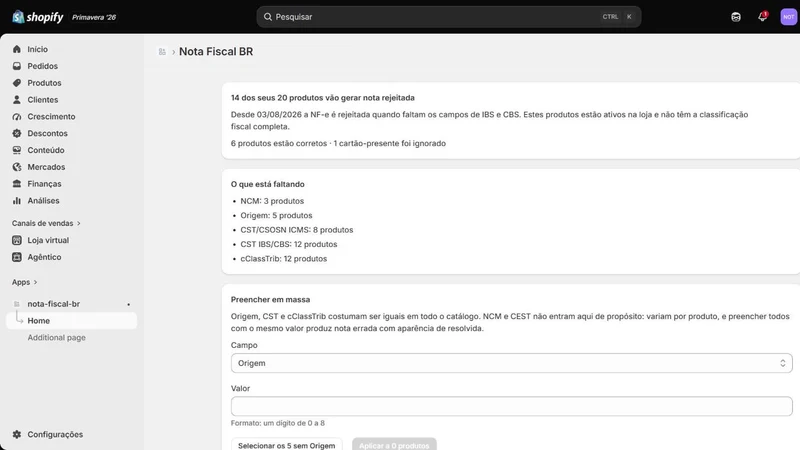Image resolution: width=800 pixels, height=450 pixels.
Task: Click the Shopify logo
Action: pyautogui.click(x=38, y=17)
